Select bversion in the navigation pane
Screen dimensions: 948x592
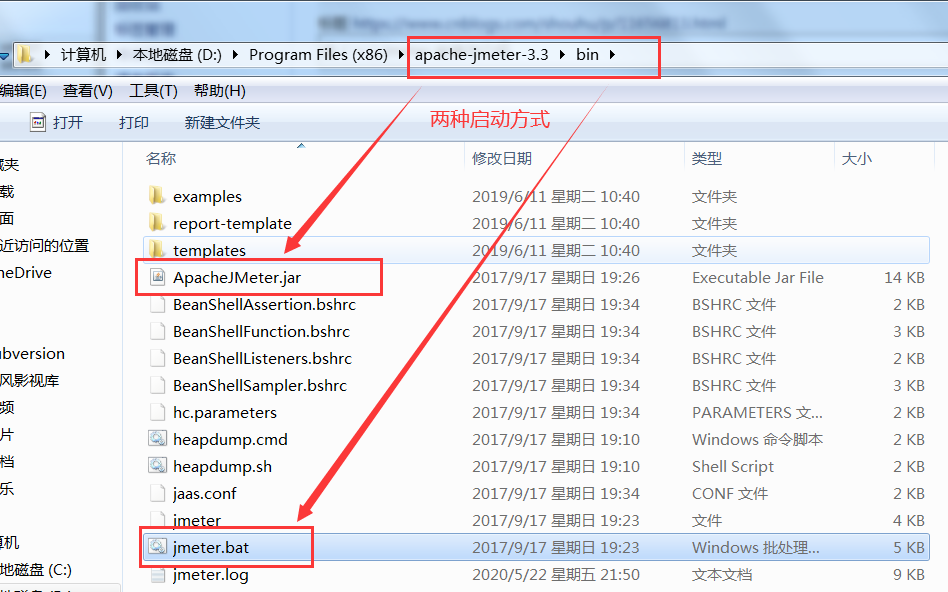32,354
